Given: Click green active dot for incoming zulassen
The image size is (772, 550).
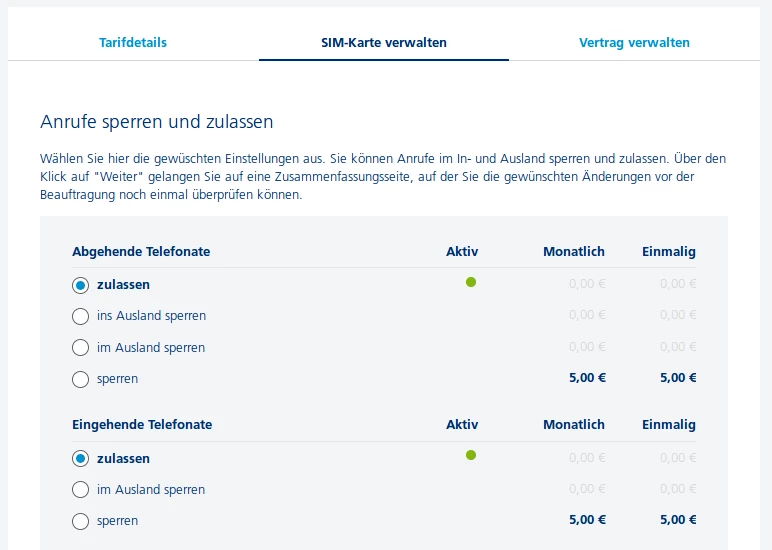Looking at the screenshot, I should (x=471, y=455).
